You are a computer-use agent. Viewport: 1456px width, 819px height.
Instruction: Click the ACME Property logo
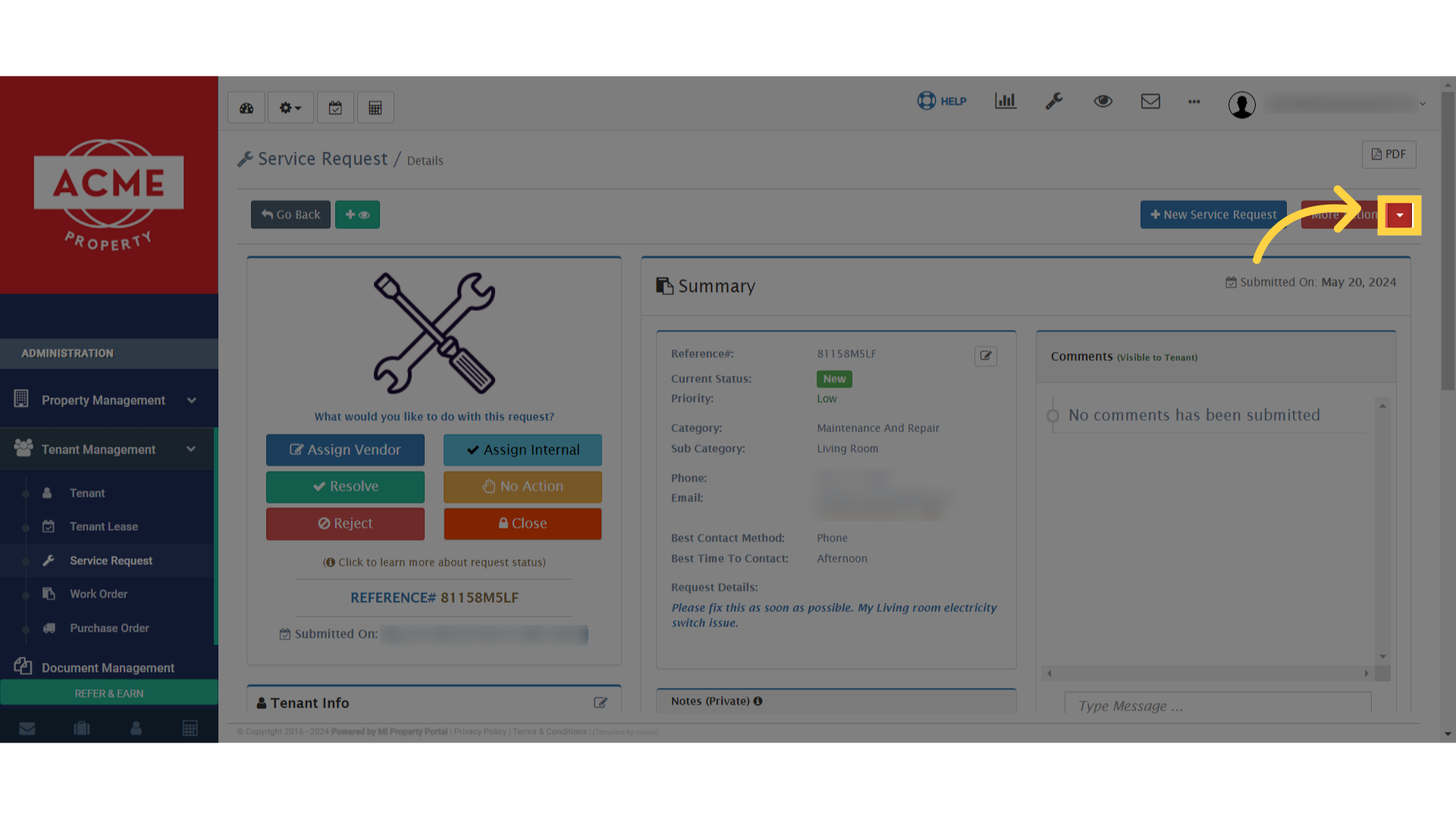point(109,195)
